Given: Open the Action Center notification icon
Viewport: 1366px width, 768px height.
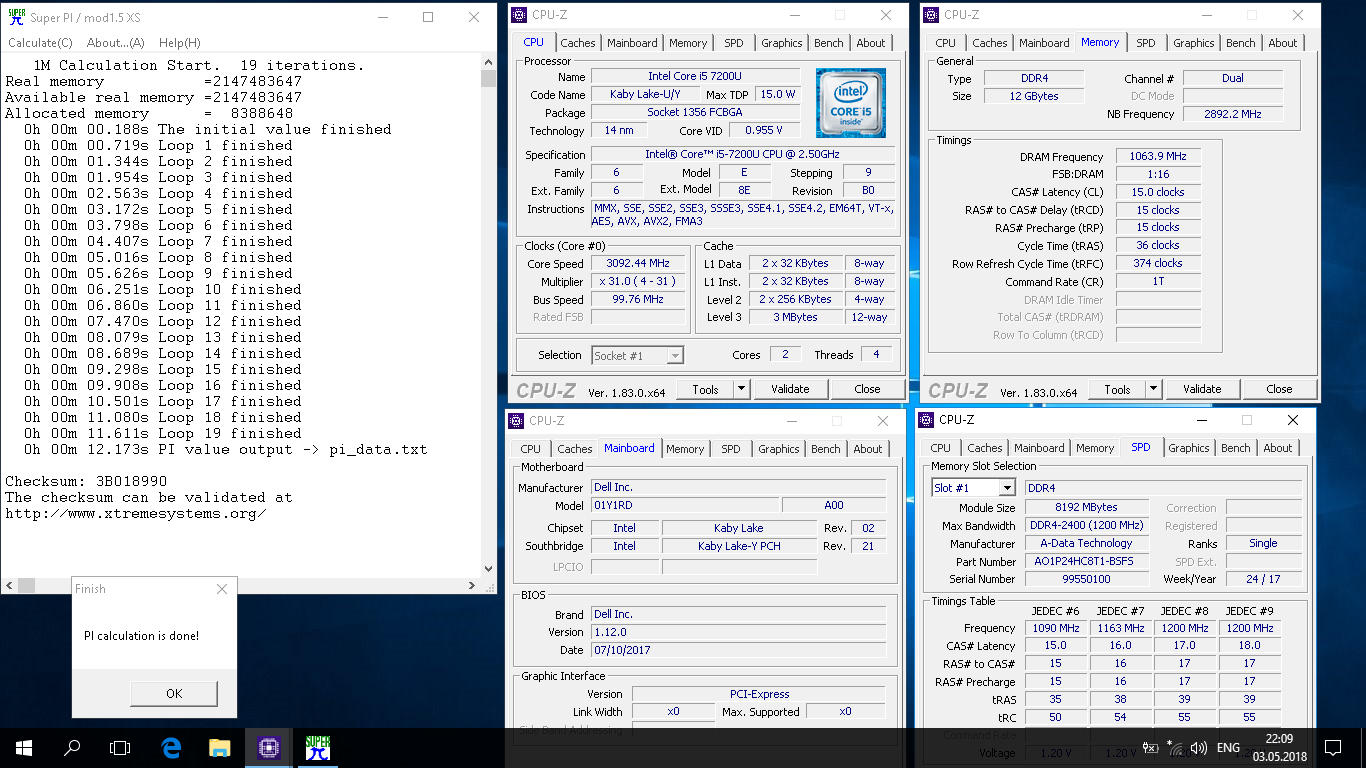Looking at the screenshot, I should click(x=1333, y=747).
